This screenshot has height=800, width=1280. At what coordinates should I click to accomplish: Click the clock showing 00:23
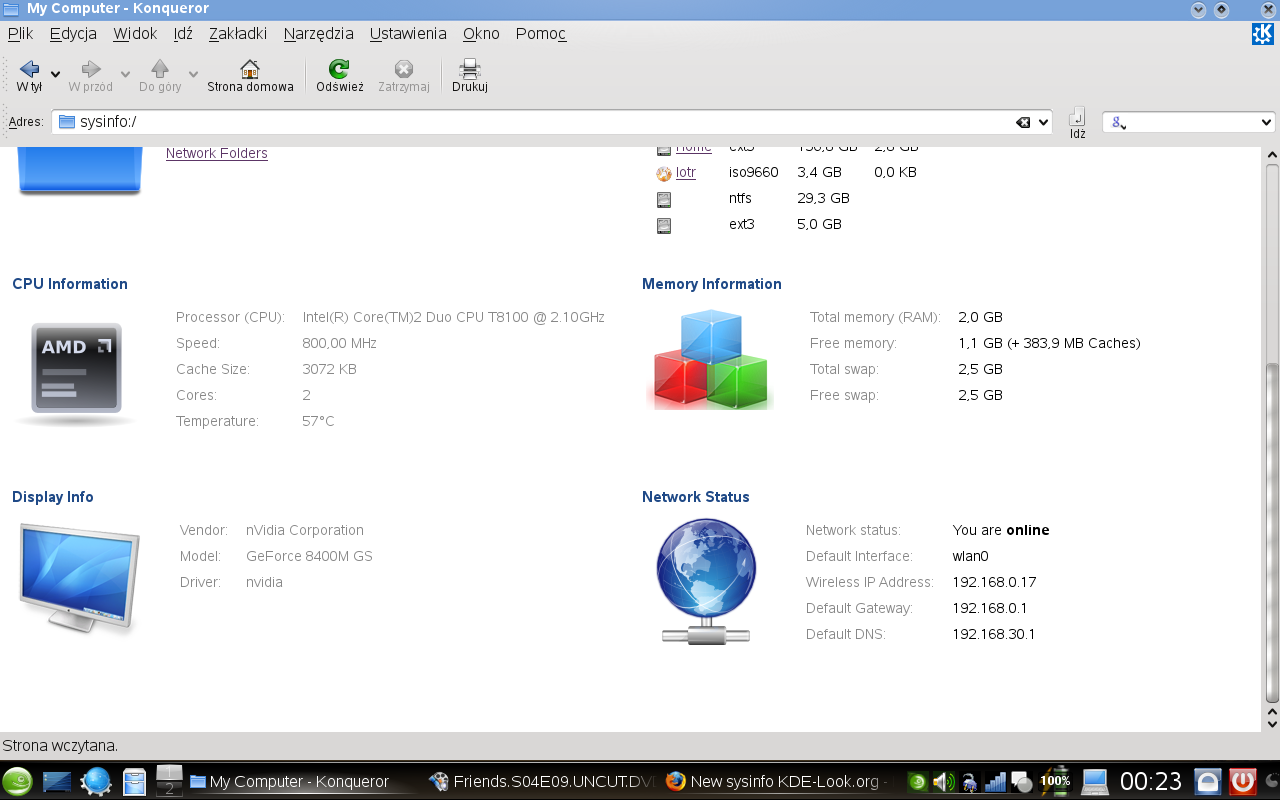click(x=1151, y=781)
